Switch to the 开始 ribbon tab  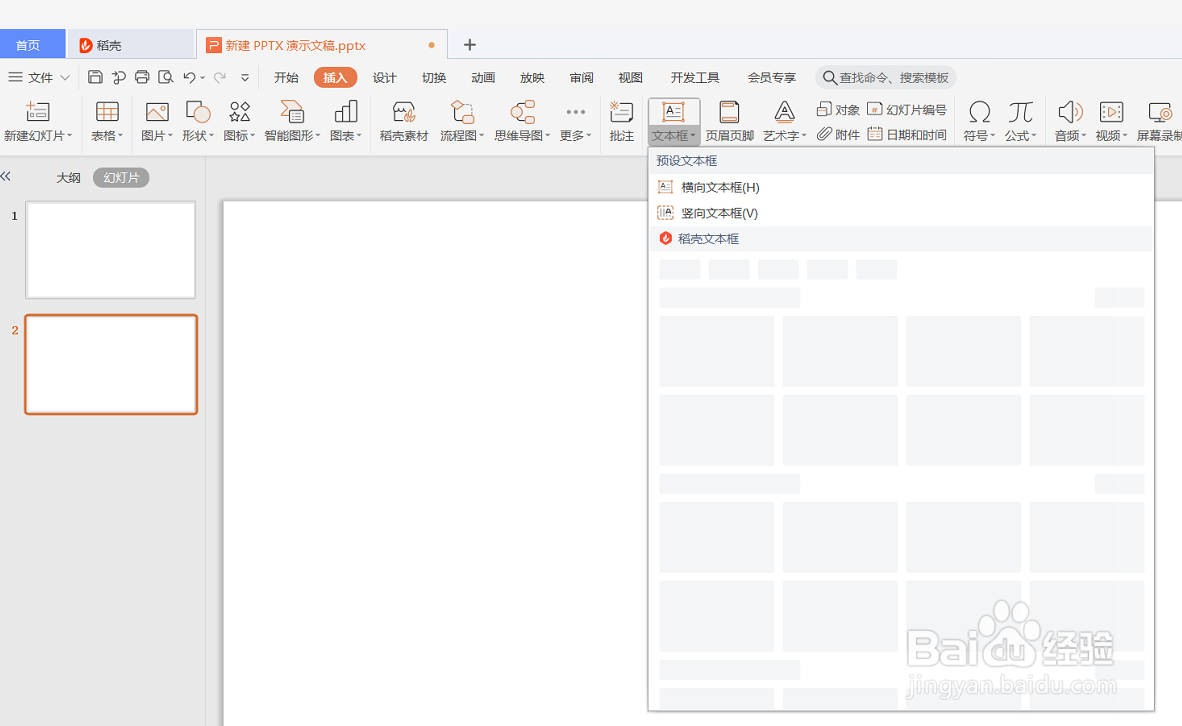[x=286, y=78]
